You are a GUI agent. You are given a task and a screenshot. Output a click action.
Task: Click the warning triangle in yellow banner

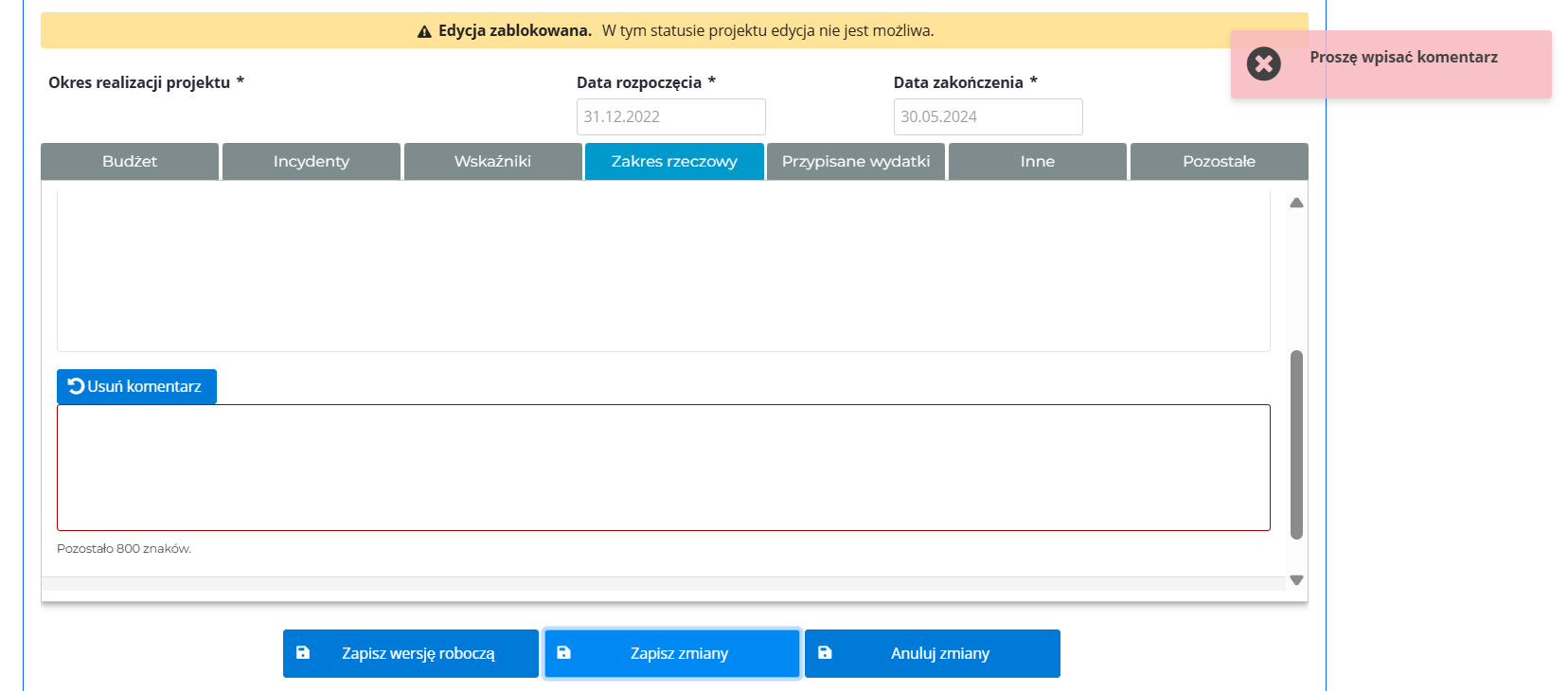pos(424,31)
